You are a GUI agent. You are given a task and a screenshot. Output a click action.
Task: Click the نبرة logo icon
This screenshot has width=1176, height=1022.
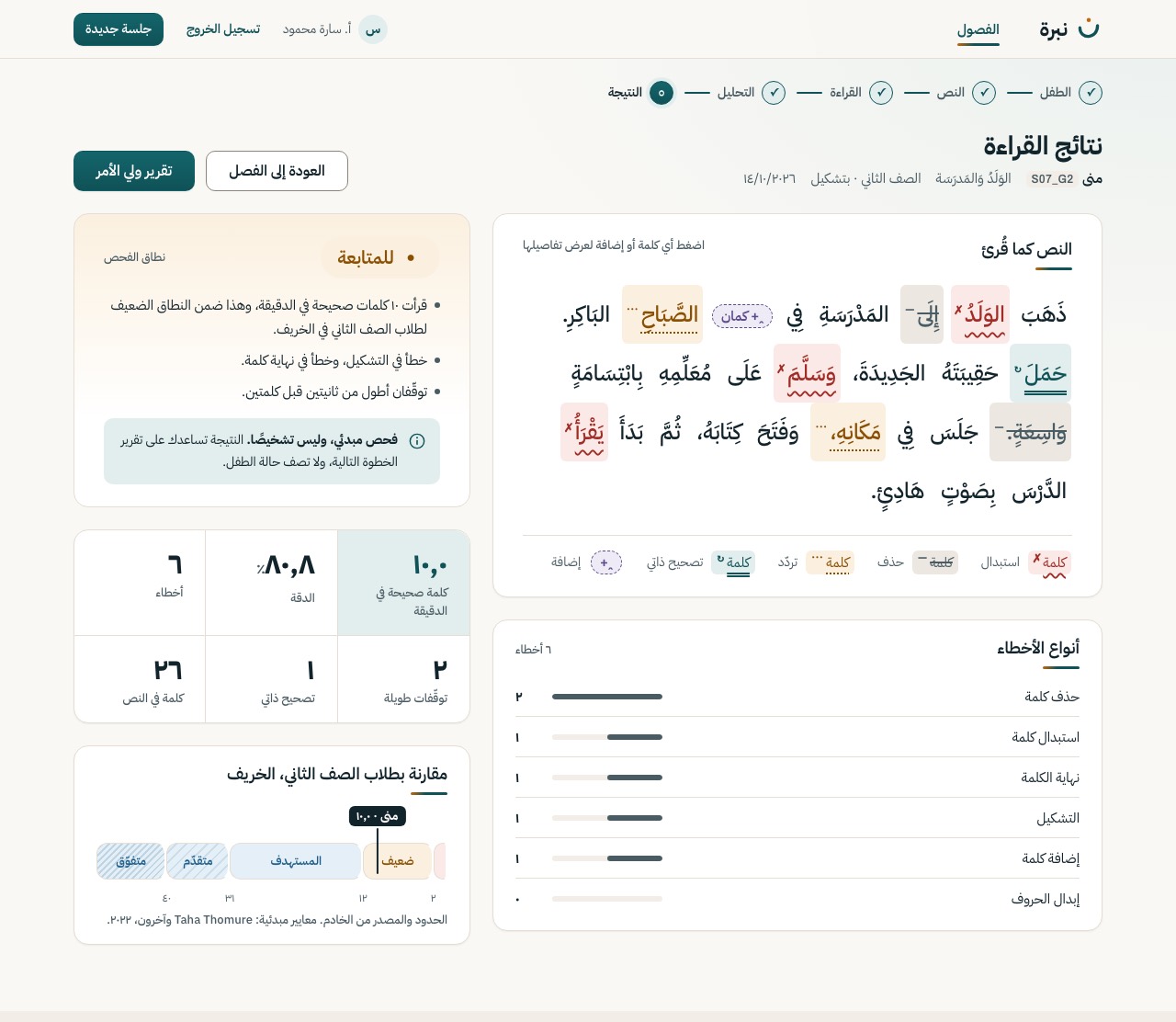(1089, 28)
